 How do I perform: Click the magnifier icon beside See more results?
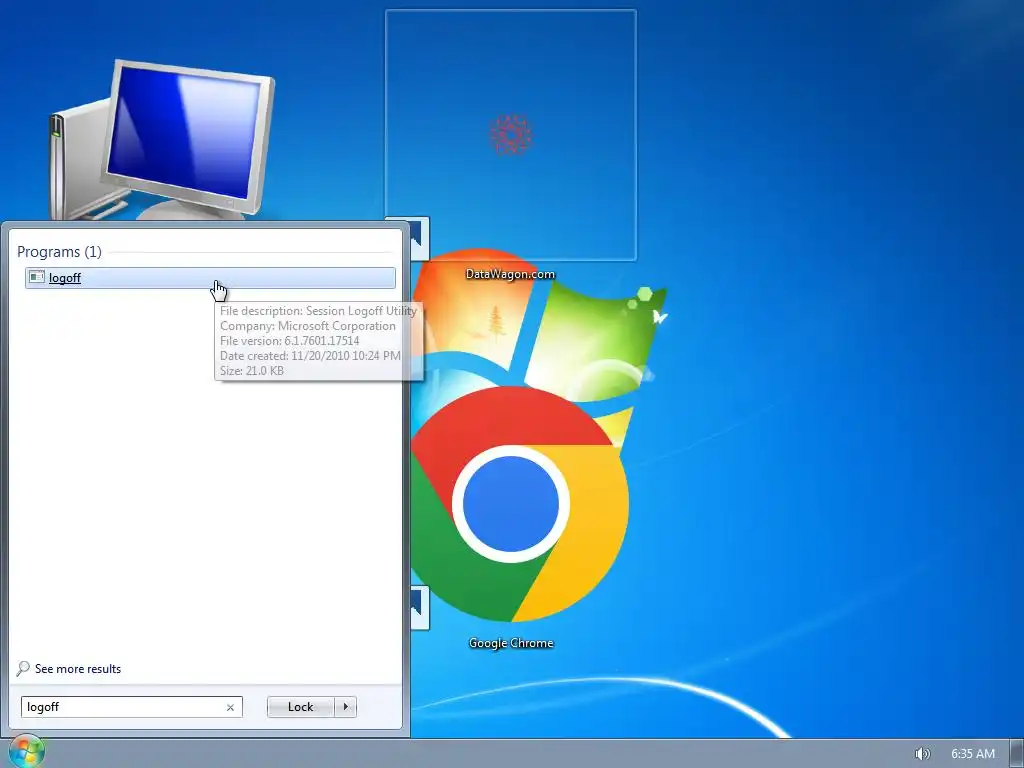pyautogui.click(x=23, y=668)
